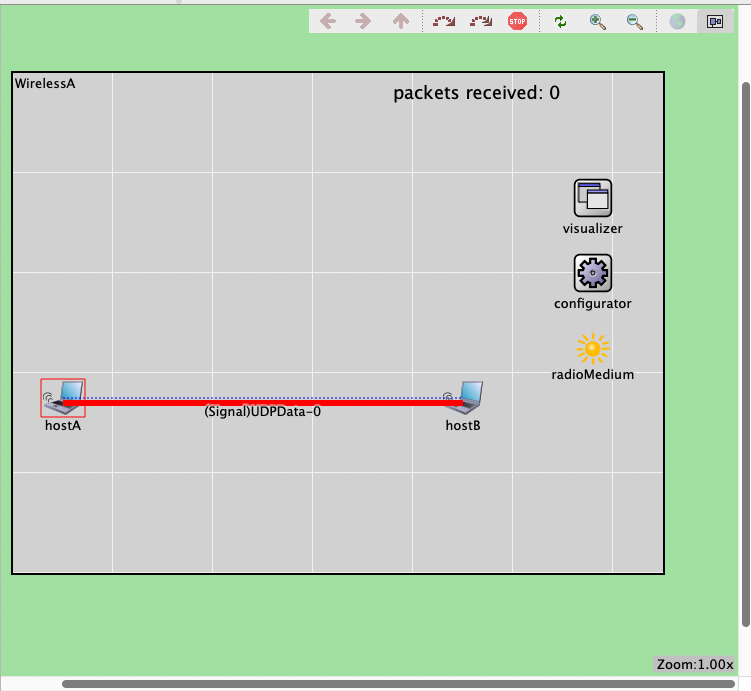Toggle the 2D module view icon

click(x=715, y=21)
